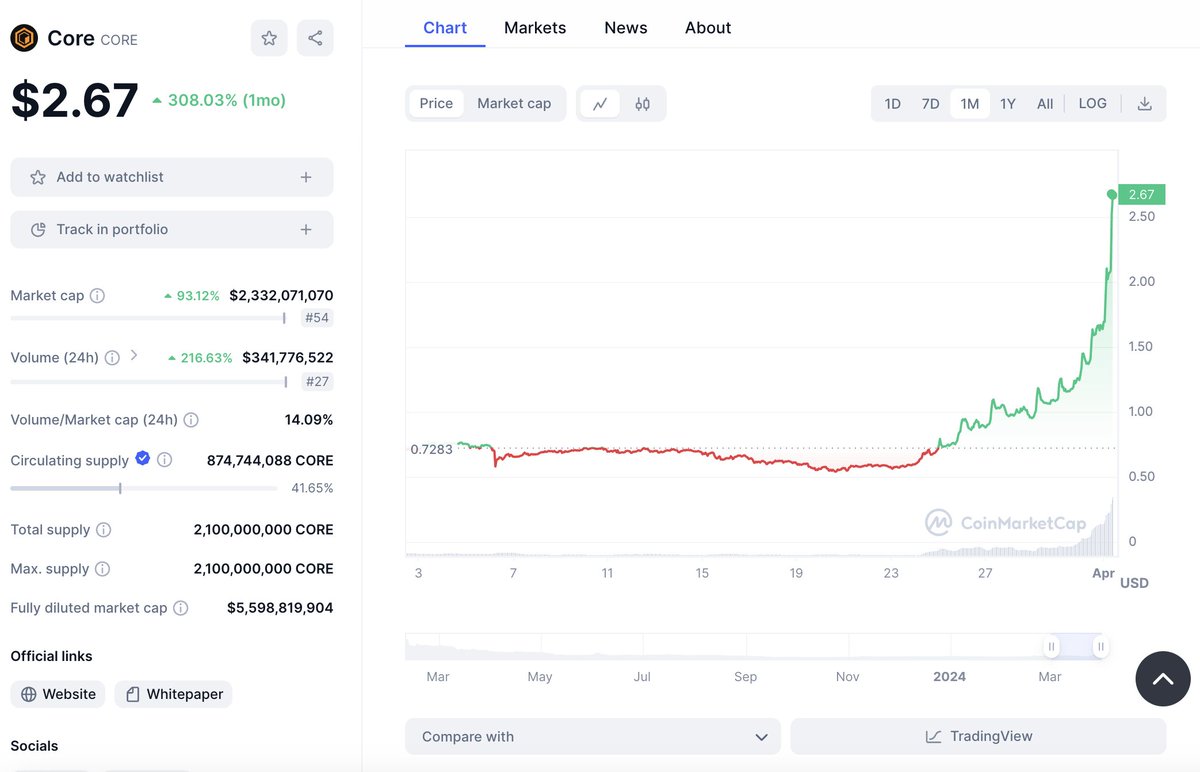Enable LOG scale on chart
This screenshot has height=772, width=1200.
point(1092,103)
